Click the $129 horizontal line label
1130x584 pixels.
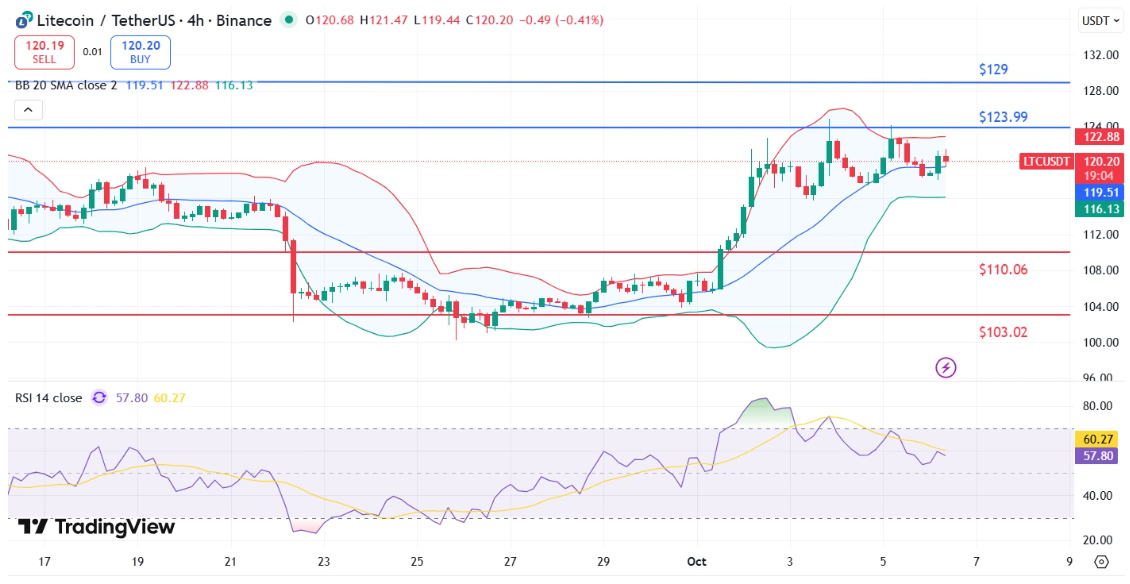point(993,70)
